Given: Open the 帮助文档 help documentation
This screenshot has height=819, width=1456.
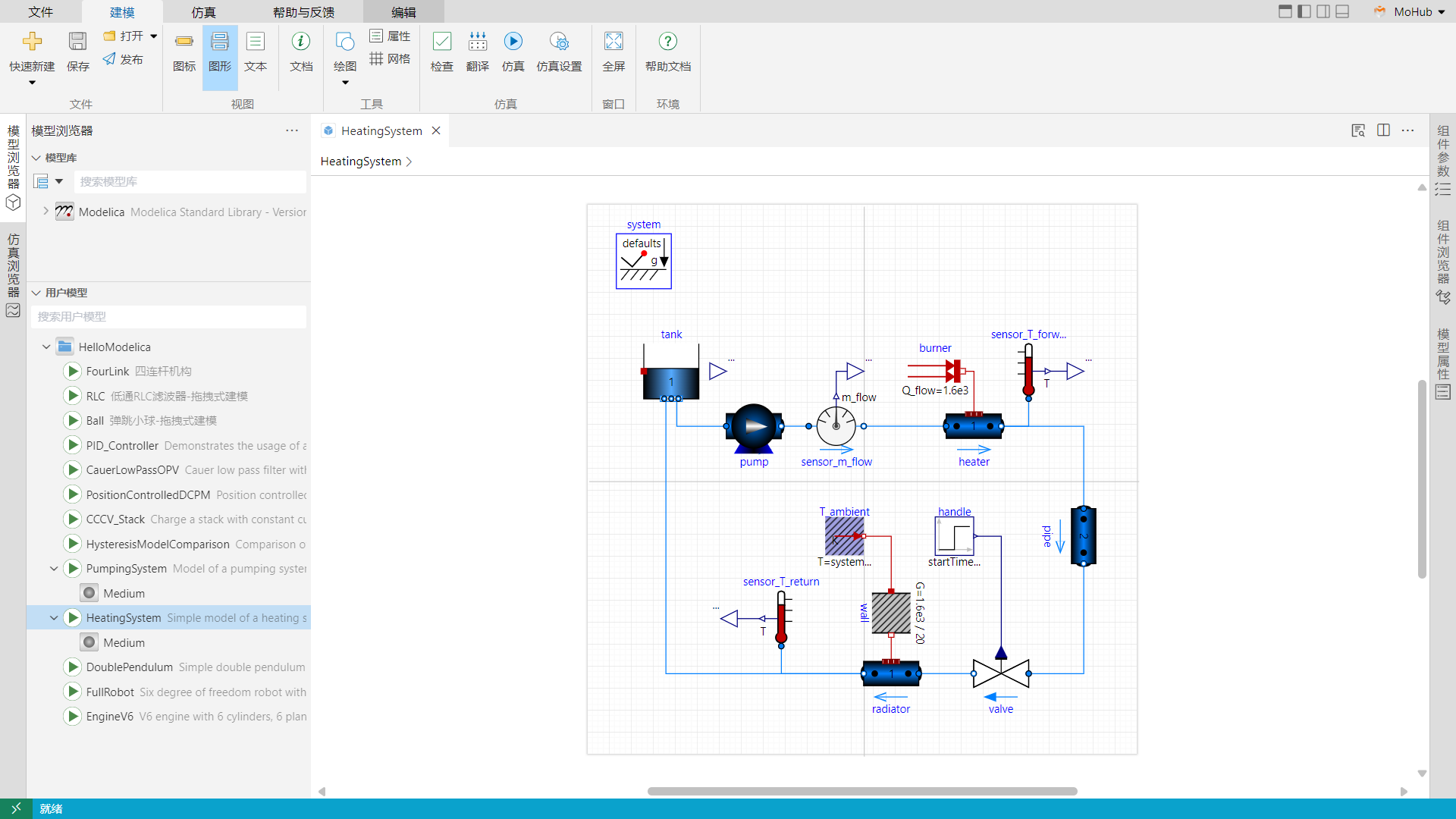Looking at the screenshot, I should point(668,52).
